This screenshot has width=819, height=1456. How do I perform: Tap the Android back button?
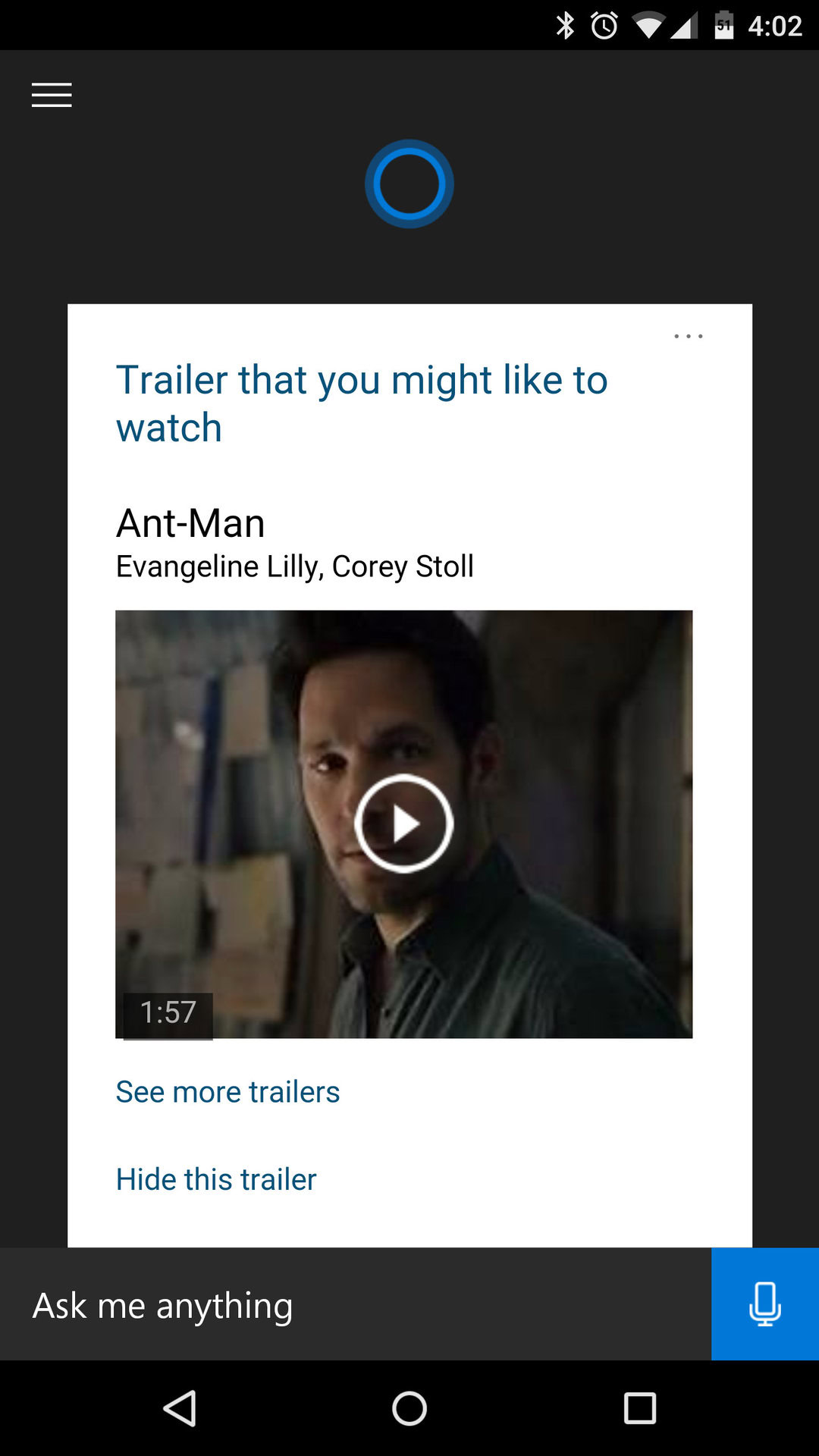tap(180, 1408)
